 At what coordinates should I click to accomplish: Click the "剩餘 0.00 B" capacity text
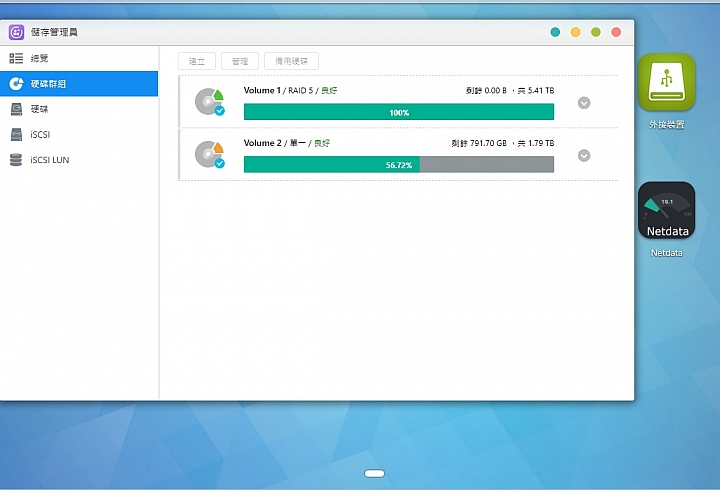pyautogui.click(x=486, y=90)
